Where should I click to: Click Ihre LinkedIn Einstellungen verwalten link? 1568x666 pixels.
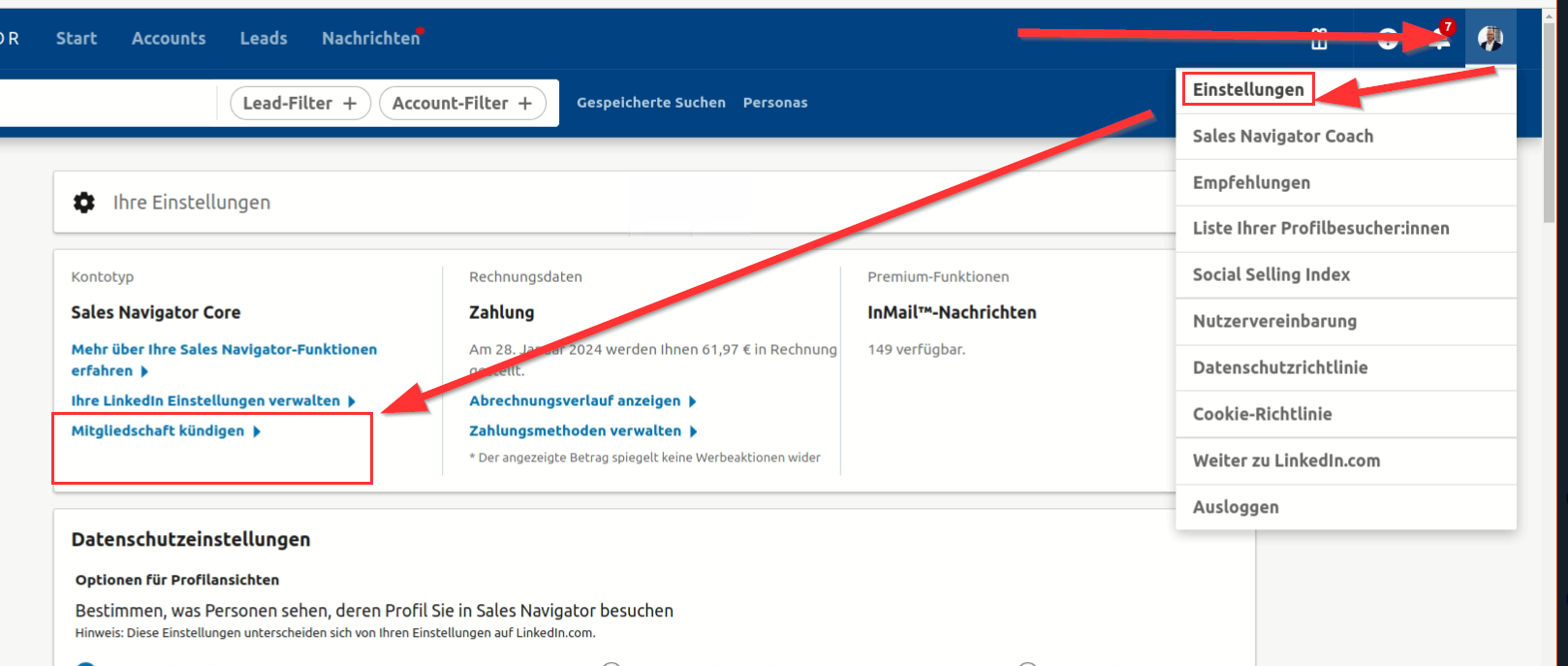pos(205,401)
